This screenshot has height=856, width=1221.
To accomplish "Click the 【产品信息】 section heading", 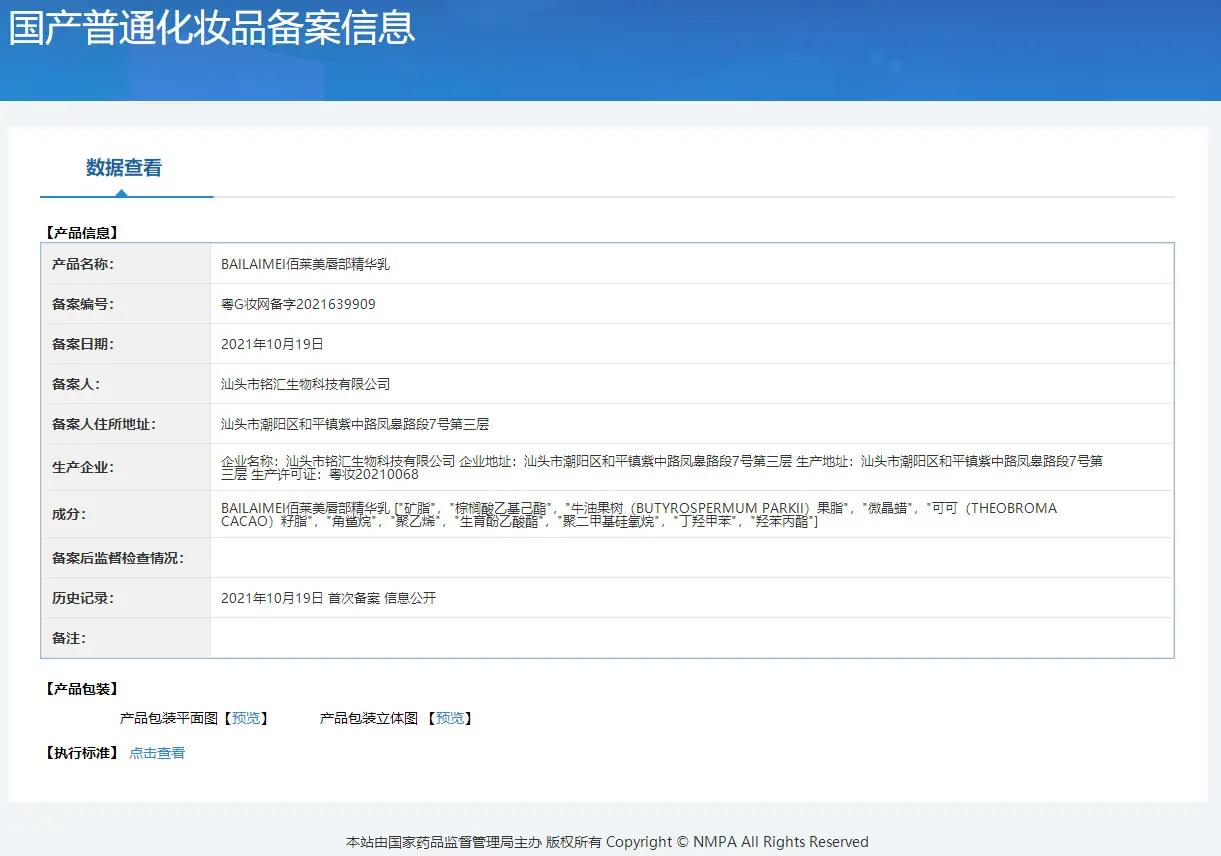I will click(x=82, y=233).
